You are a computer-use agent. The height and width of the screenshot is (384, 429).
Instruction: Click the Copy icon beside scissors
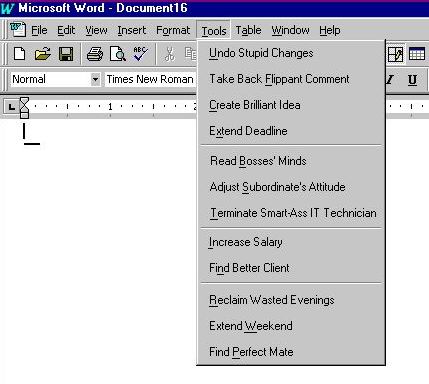191,54
